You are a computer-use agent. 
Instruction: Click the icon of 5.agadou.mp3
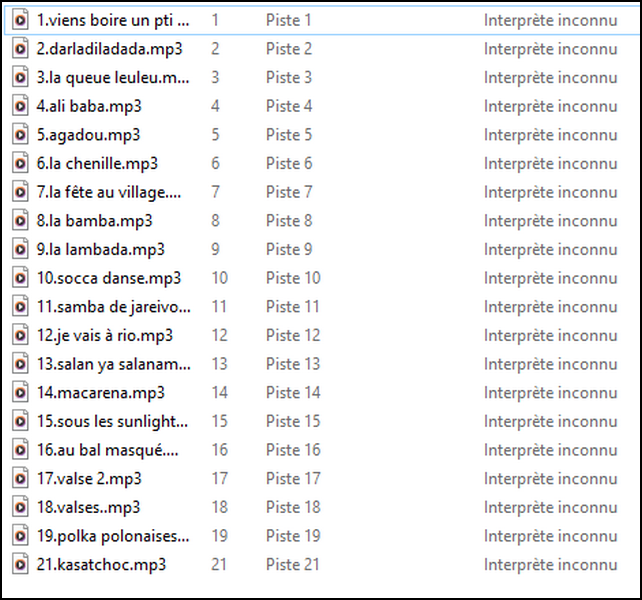click(x=20, y=134)
